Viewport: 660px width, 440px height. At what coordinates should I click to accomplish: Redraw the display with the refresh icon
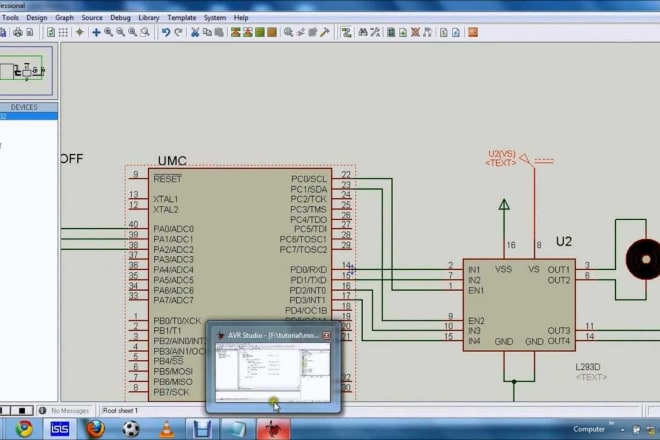51,32
